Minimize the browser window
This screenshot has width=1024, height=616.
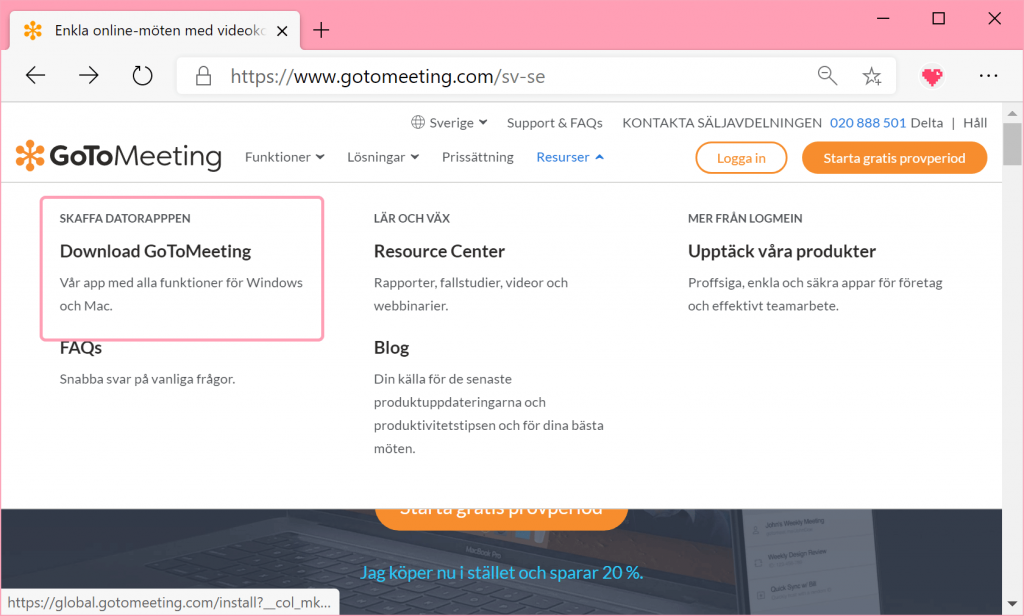(883, 18)
